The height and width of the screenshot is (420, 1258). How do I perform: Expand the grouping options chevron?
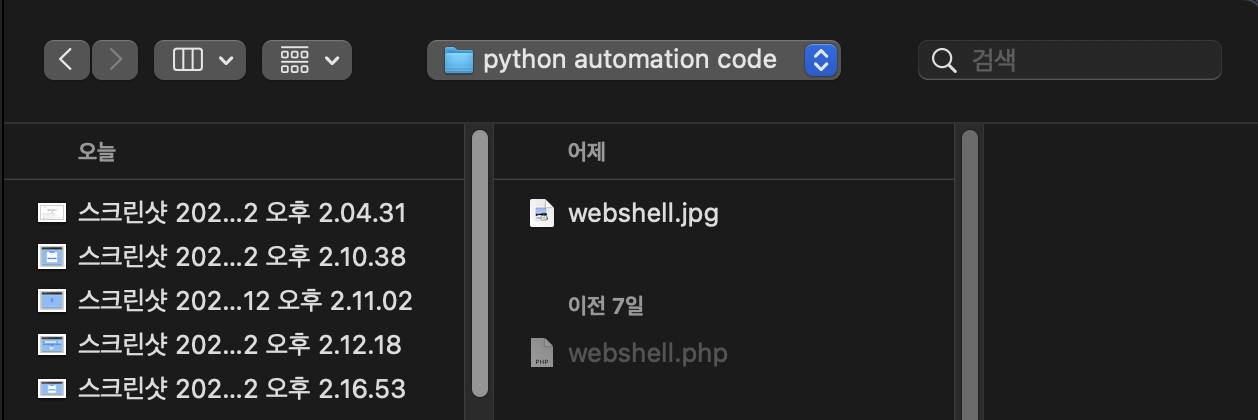332,60
